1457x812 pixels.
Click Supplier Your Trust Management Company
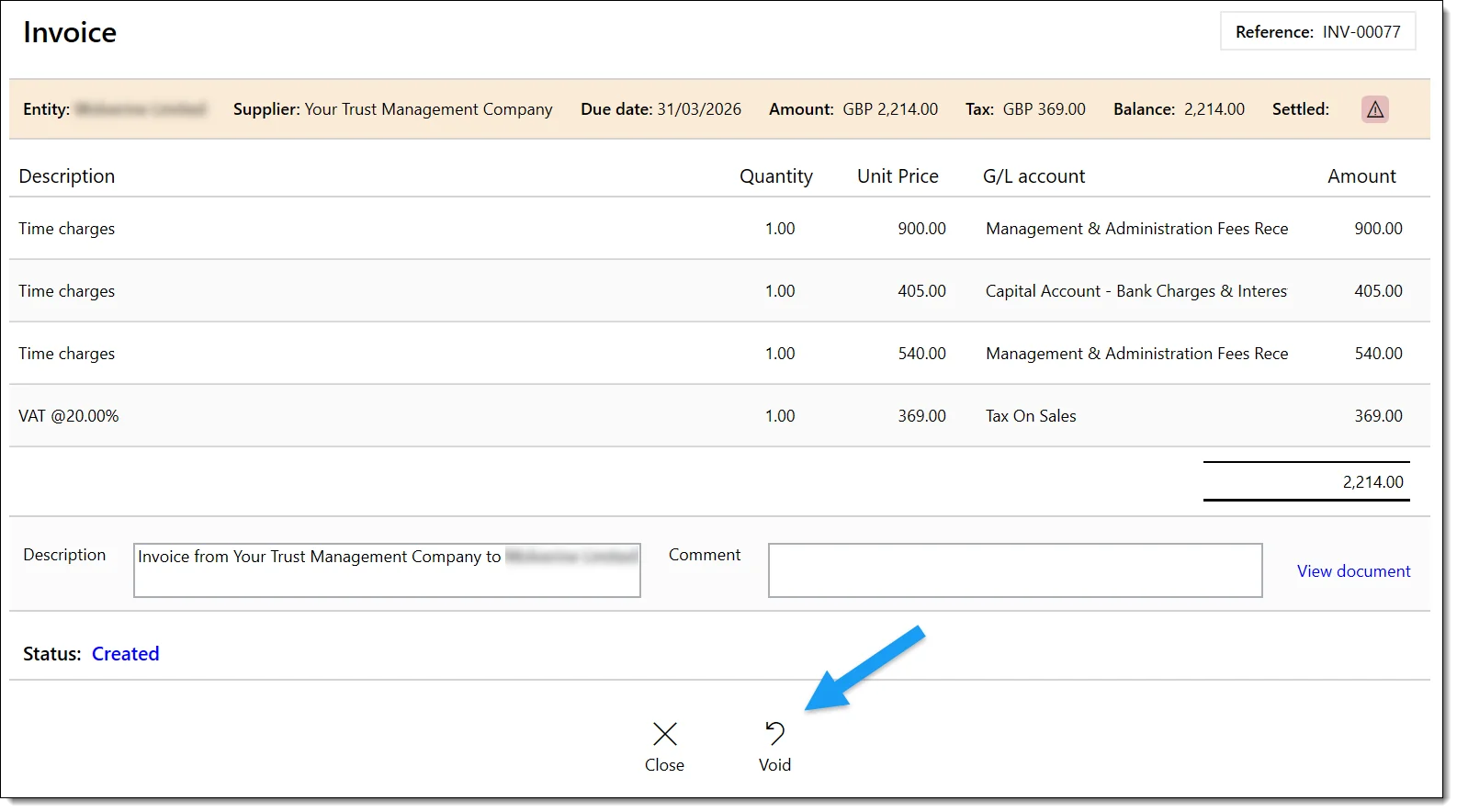(x=393, y=108)
